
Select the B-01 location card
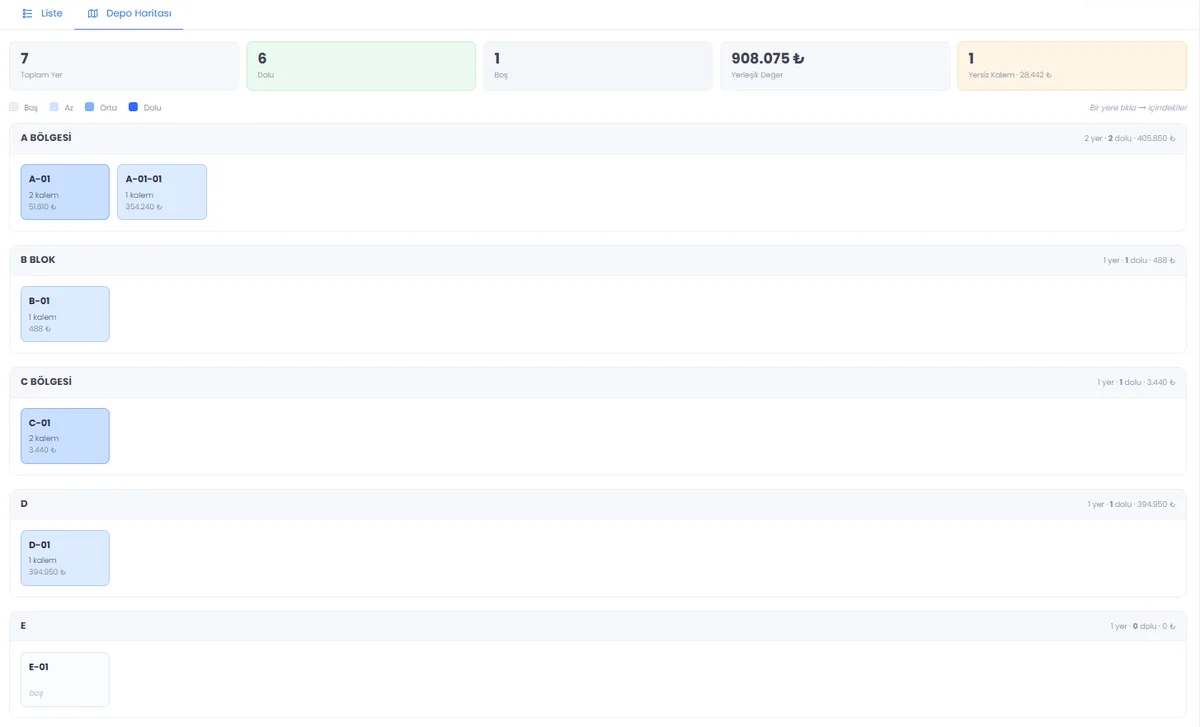pos(65,314)
